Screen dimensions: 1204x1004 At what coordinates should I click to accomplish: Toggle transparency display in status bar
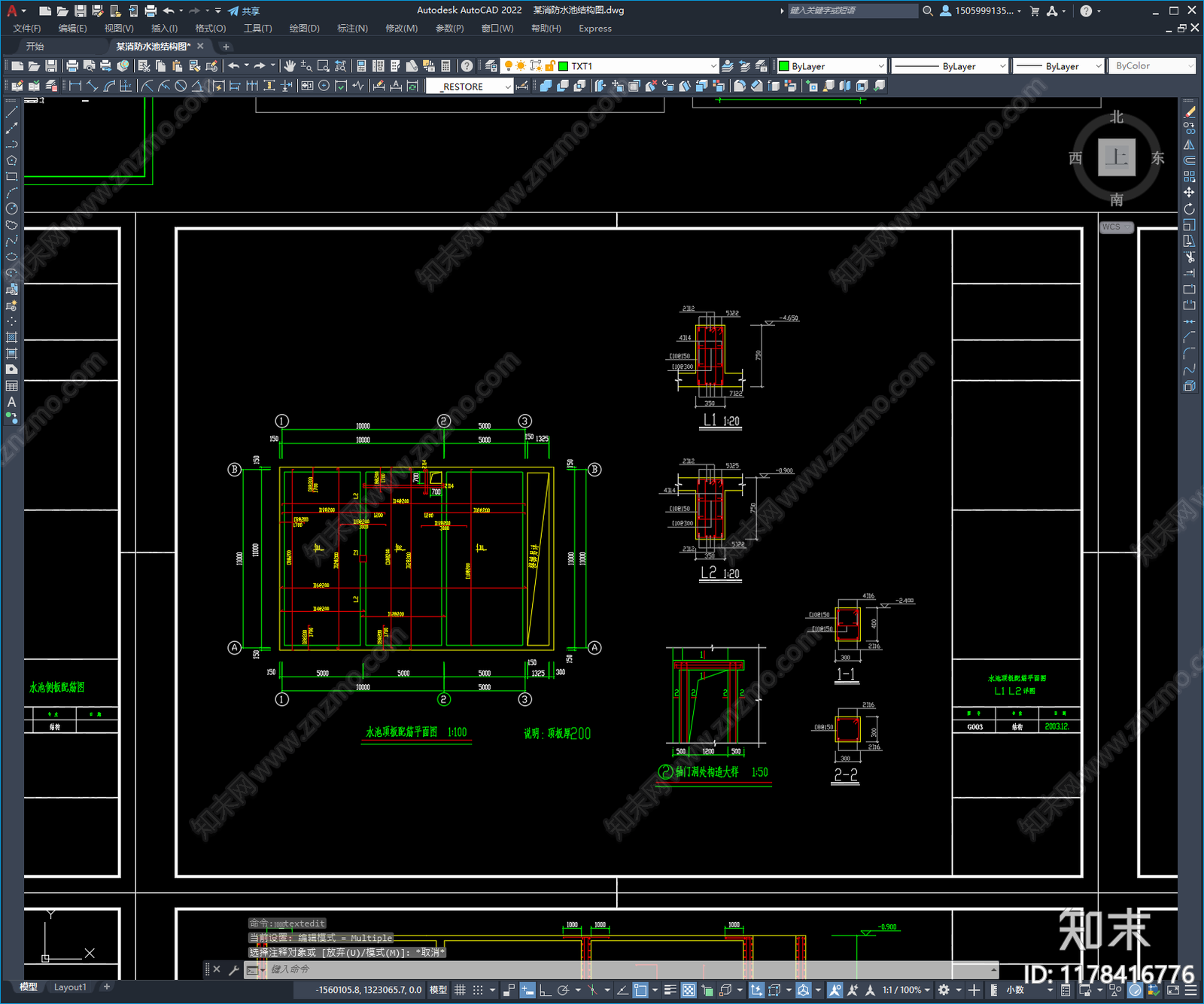pos(689,990)
